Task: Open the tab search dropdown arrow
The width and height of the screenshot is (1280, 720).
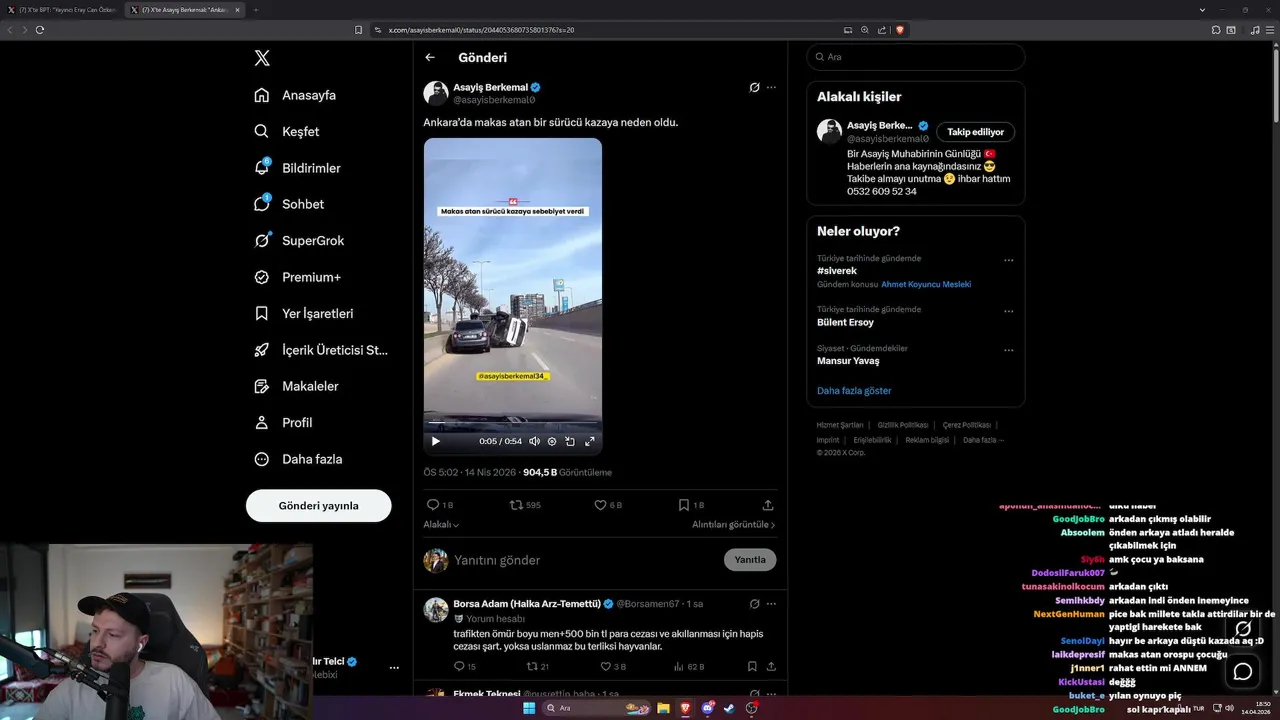Action: pos(1202,10)
